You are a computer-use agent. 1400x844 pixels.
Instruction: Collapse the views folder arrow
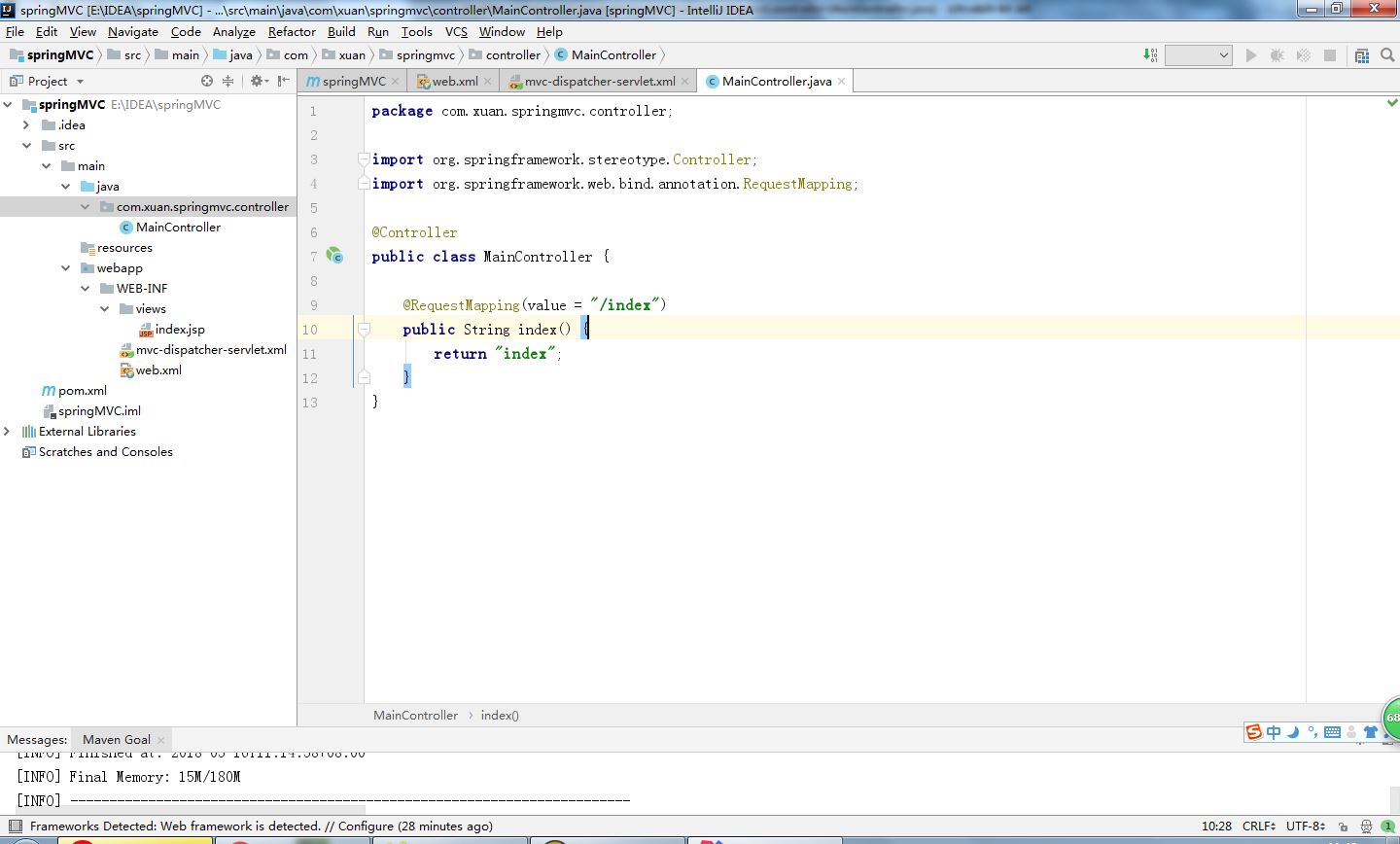point(104,308)
